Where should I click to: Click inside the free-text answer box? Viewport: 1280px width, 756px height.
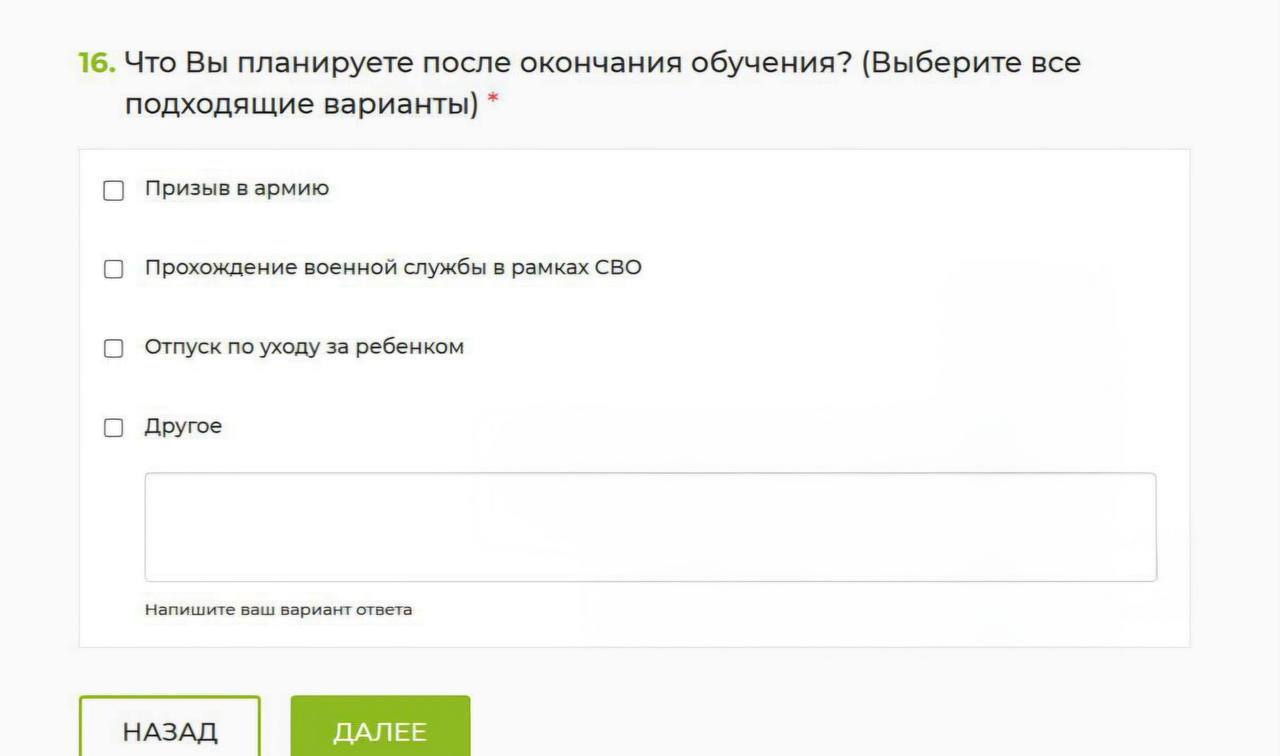(x=650, y=525)
